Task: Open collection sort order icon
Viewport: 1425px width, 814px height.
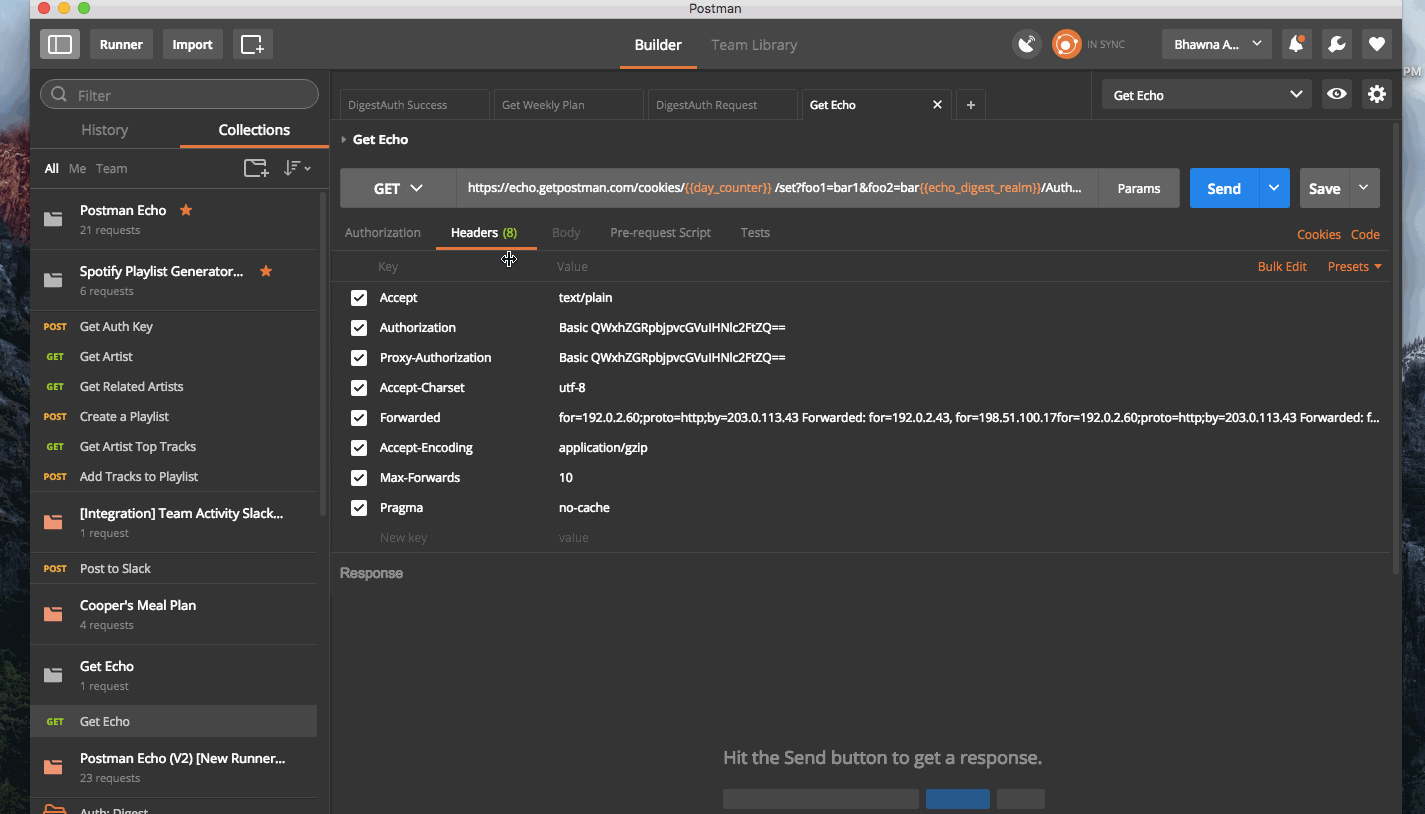Action: pyautogui.click(x=297, y=168)
